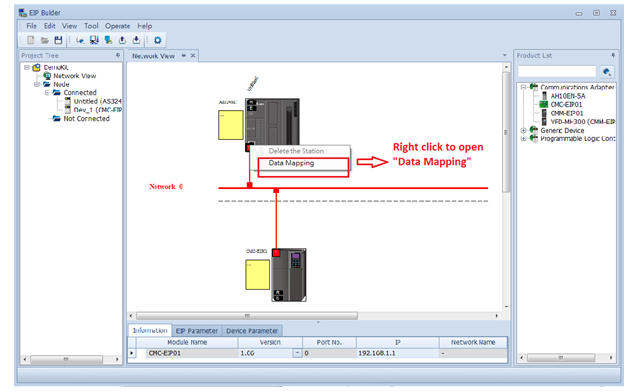
Task: Select CMC-EIP01 in the Product List
Action: tap(566, 104)
